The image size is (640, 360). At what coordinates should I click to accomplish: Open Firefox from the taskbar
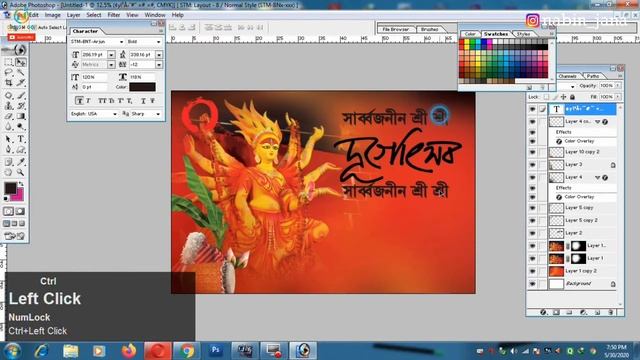[129, 351]
